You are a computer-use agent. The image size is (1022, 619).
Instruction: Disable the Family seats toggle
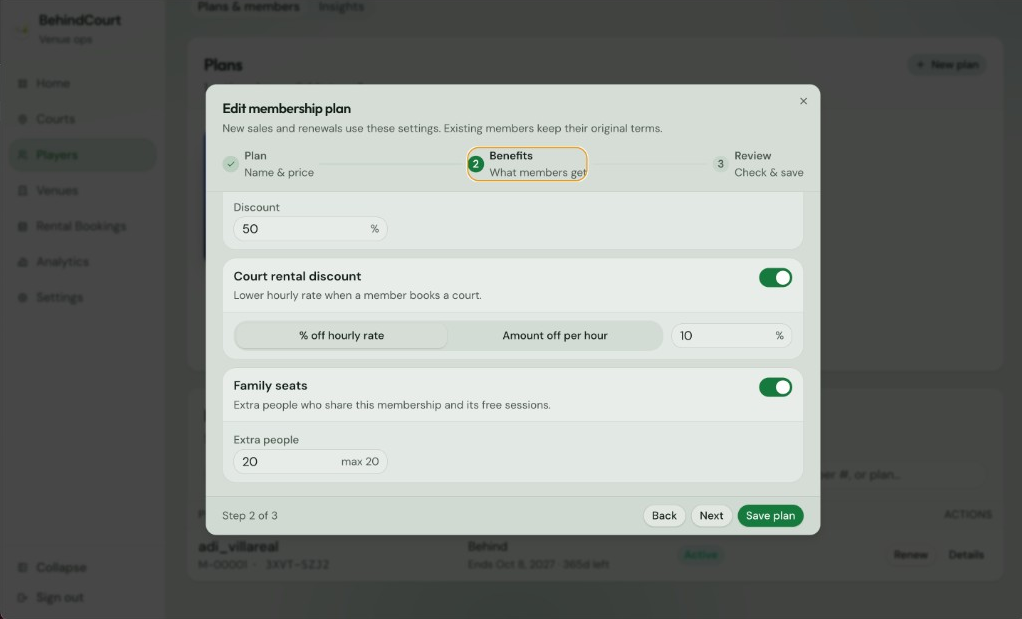click(x=775, y=387)
